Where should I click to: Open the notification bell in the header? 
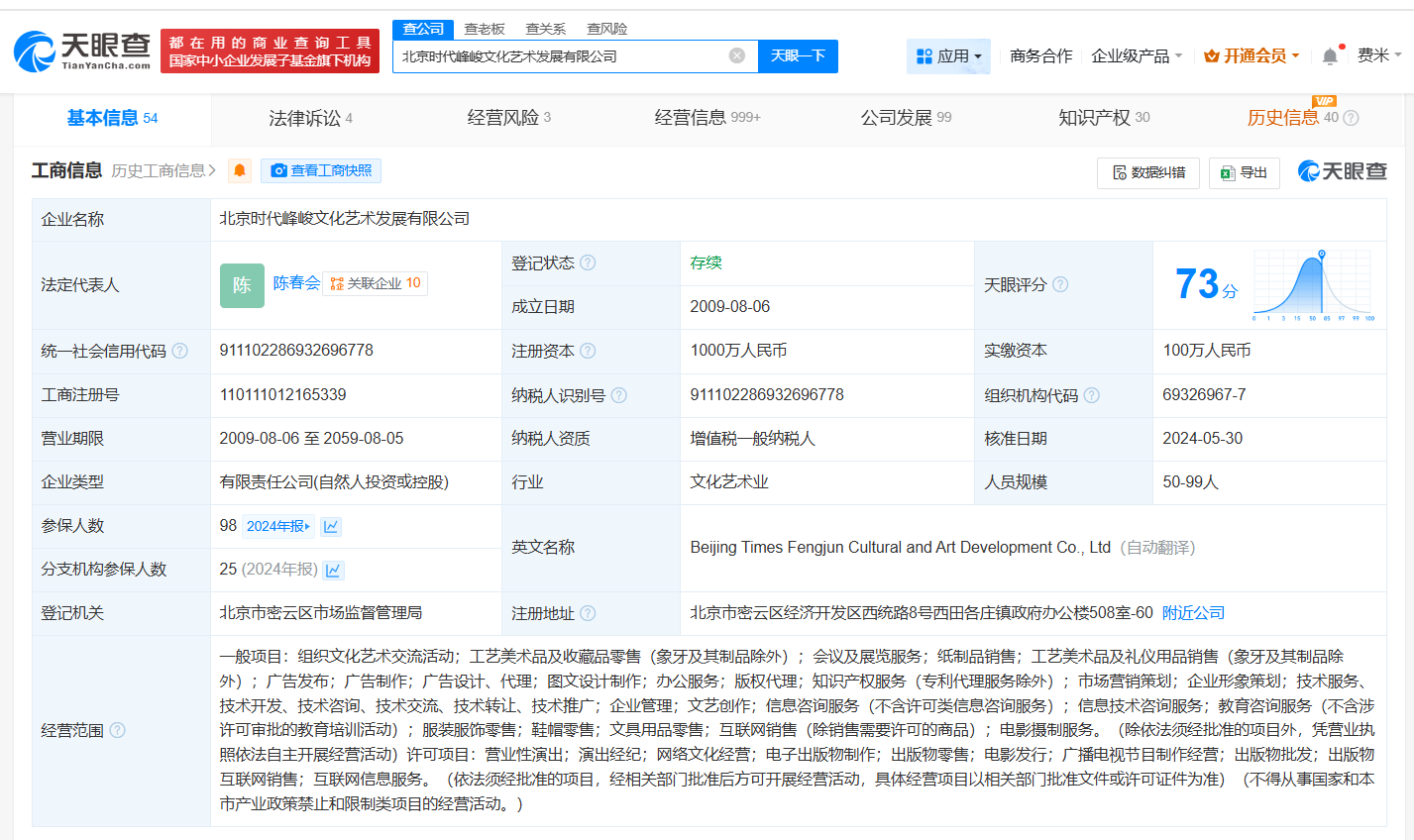(x=1330, y=56)
